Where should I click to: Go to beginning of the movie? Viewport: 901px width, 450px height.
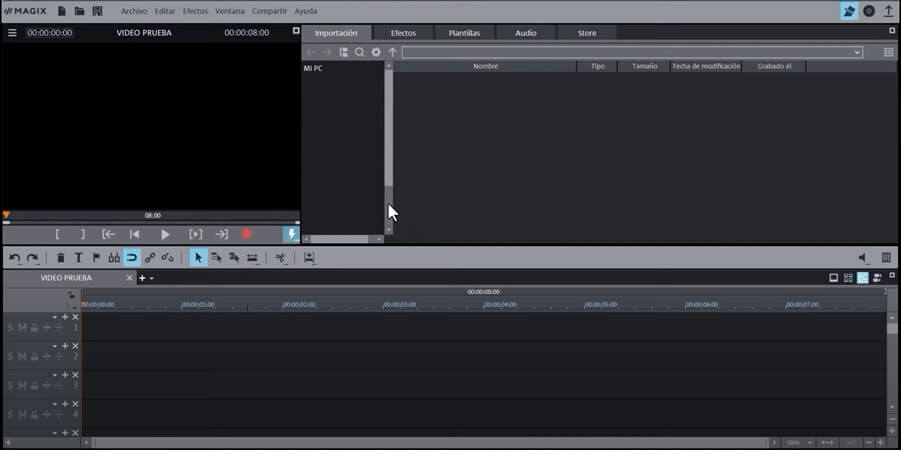pos(134,234)
